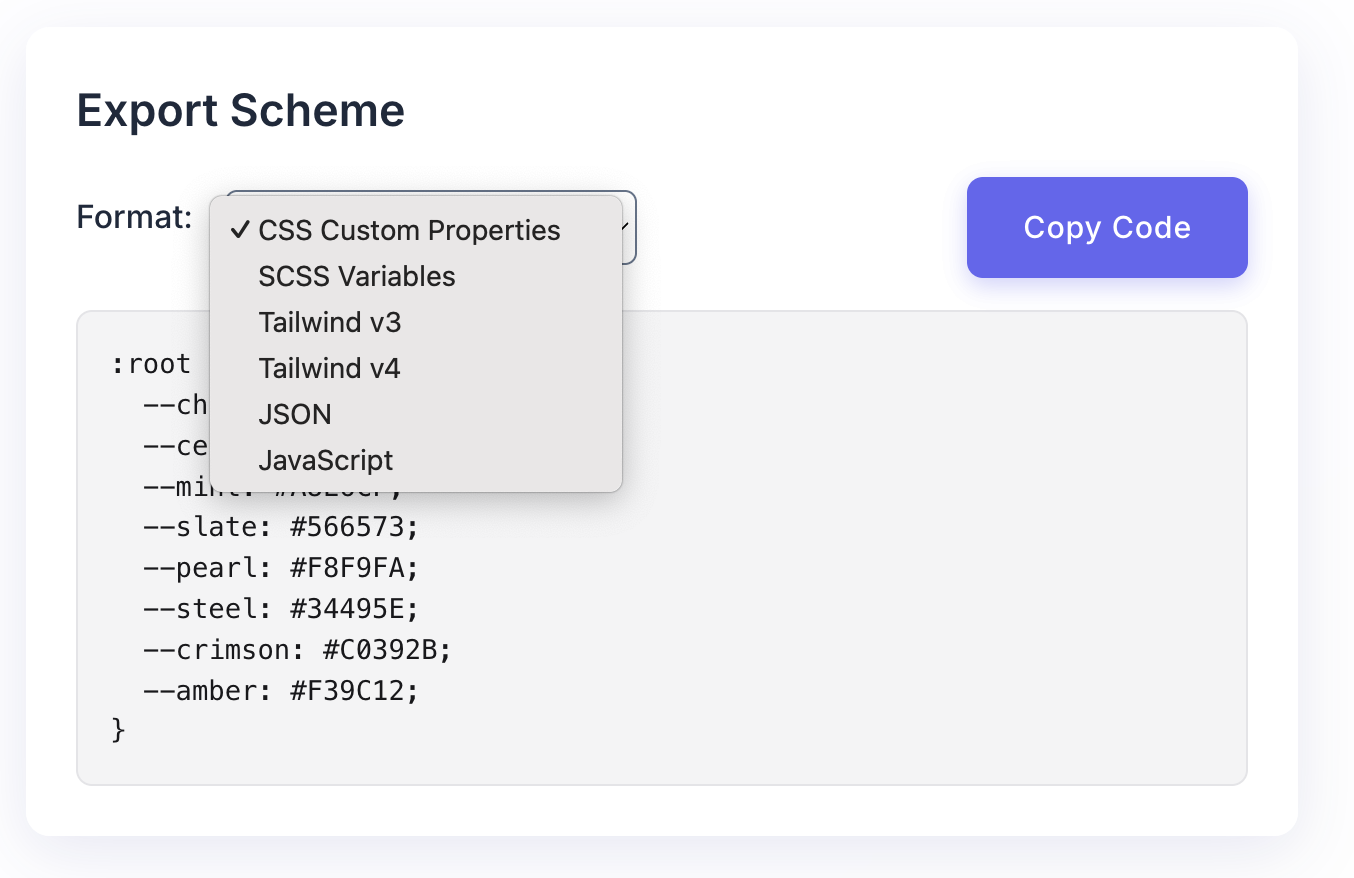This screenshot has height=878, width=1354.
Task: Click the --pearl variable line
Action: [x=280, y=567]
